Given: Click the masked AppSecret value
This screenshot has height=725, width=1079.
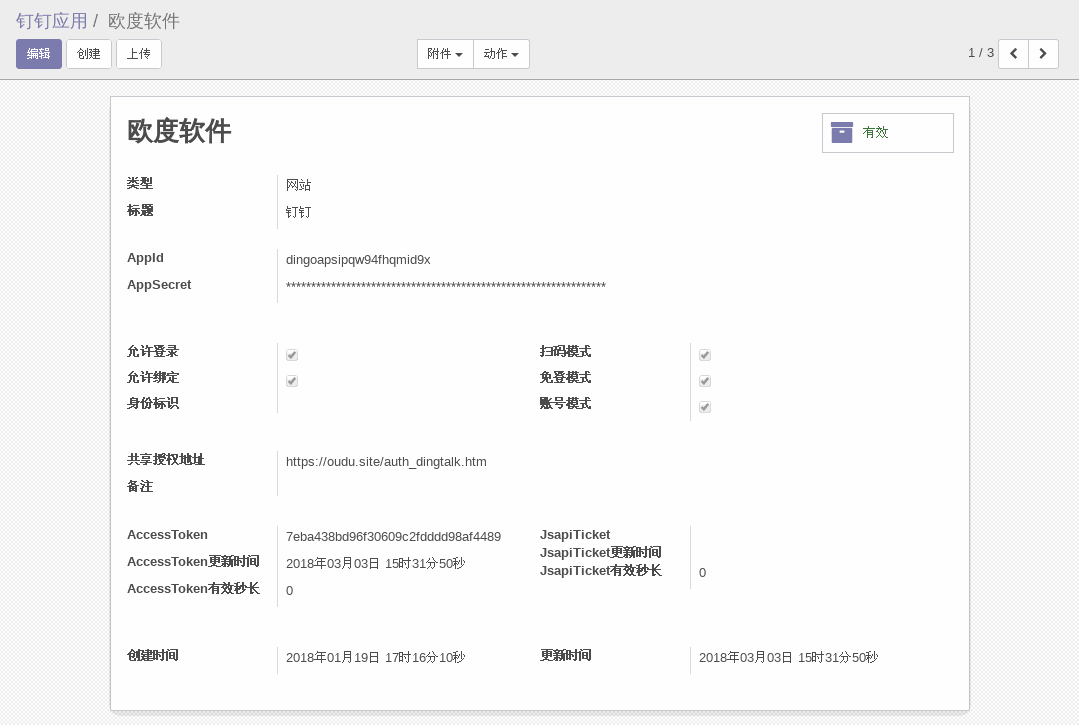Looking at the screenshot, I should (446, 285).
